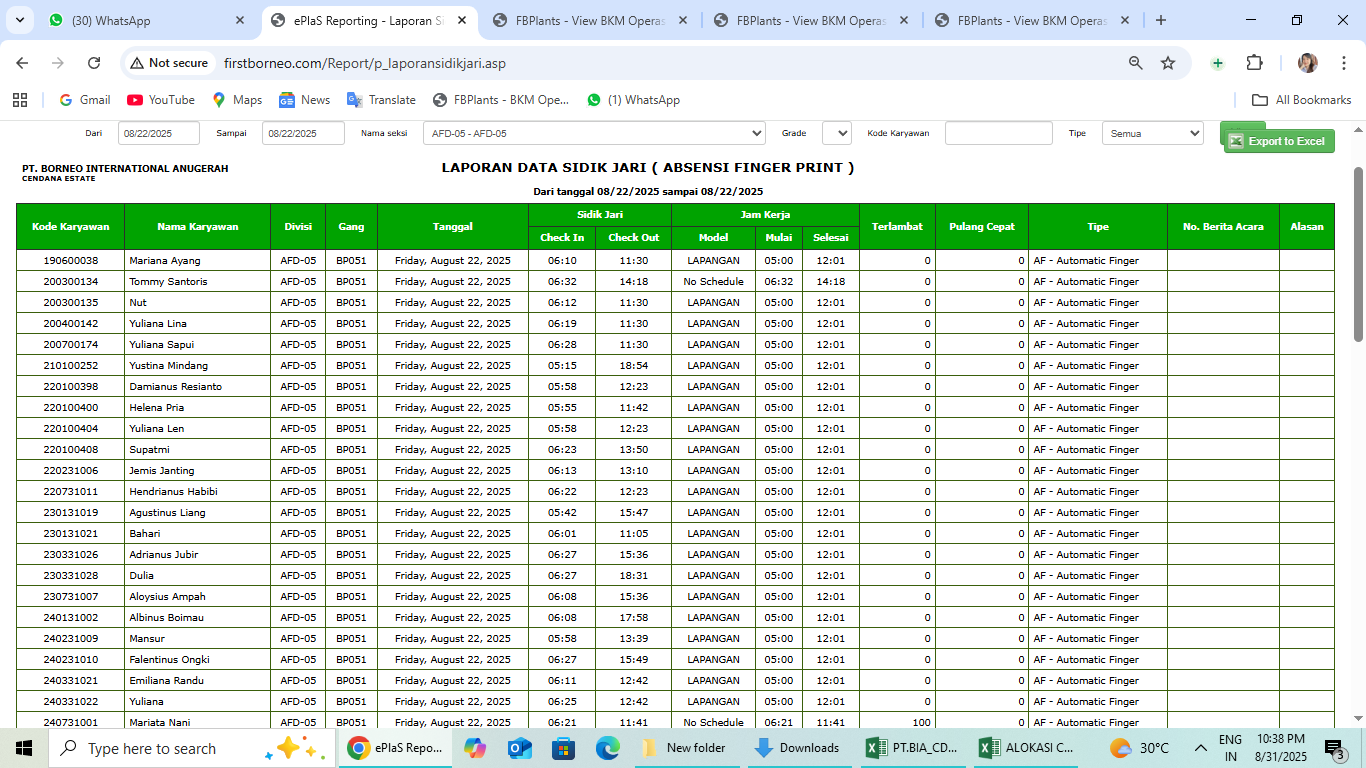
Task: Click the Kode Karyawan input field
Action: pos(998,133)
